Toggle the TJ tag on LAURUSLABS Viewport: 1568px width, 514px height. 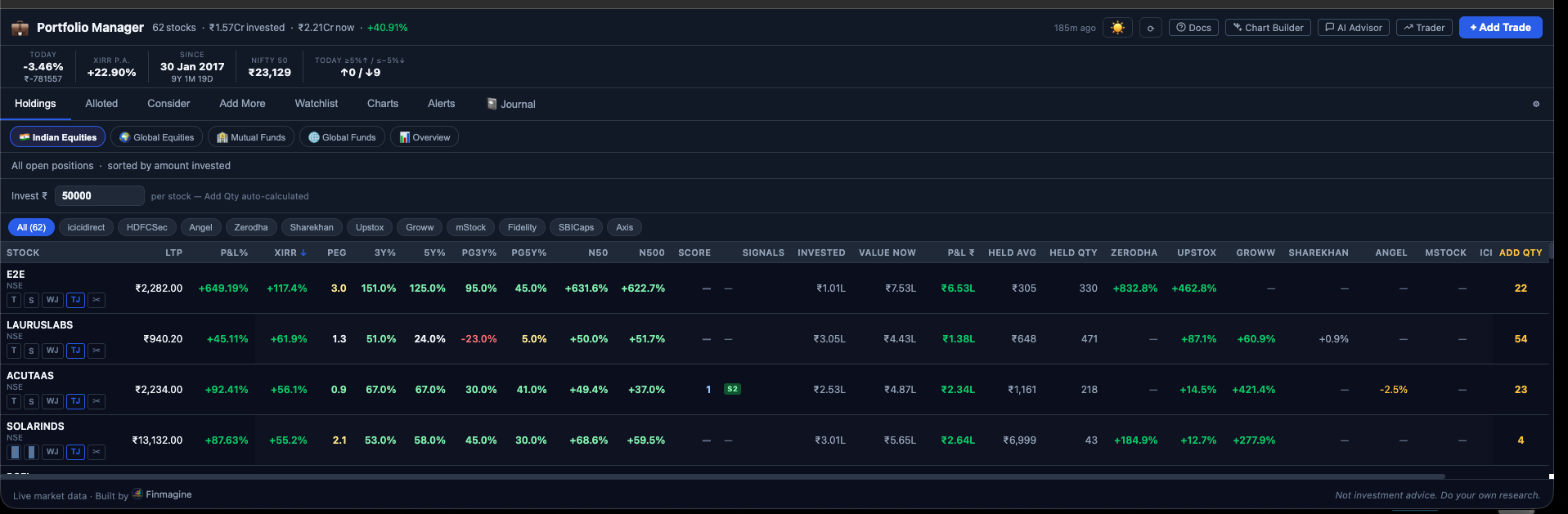point(75,351)
